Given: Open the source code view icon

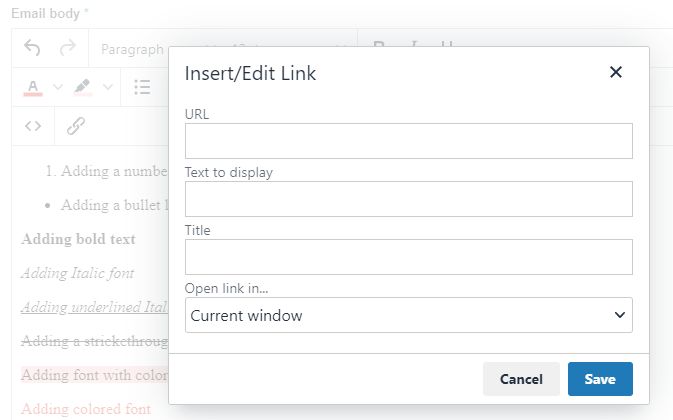Looking at the screenshot, I should pyautogui.click(x=33, y=126).
